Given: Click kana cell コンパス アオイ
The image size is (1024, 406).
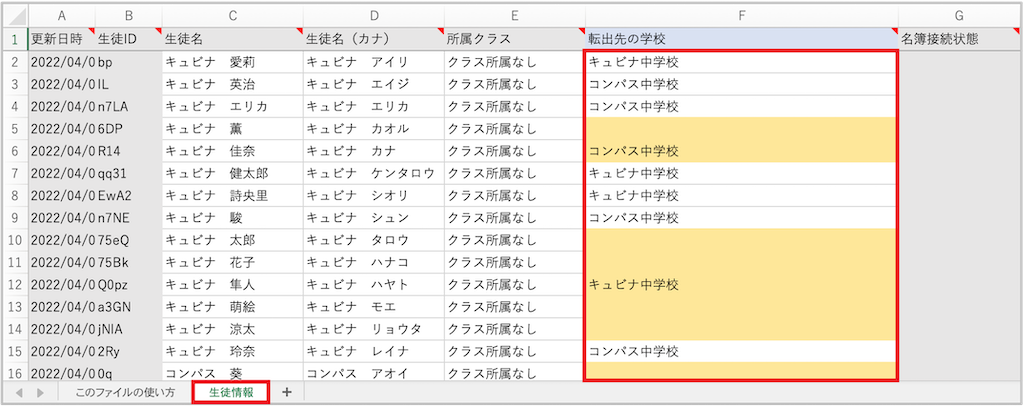Looking at the screenshot, I should 374,373.
